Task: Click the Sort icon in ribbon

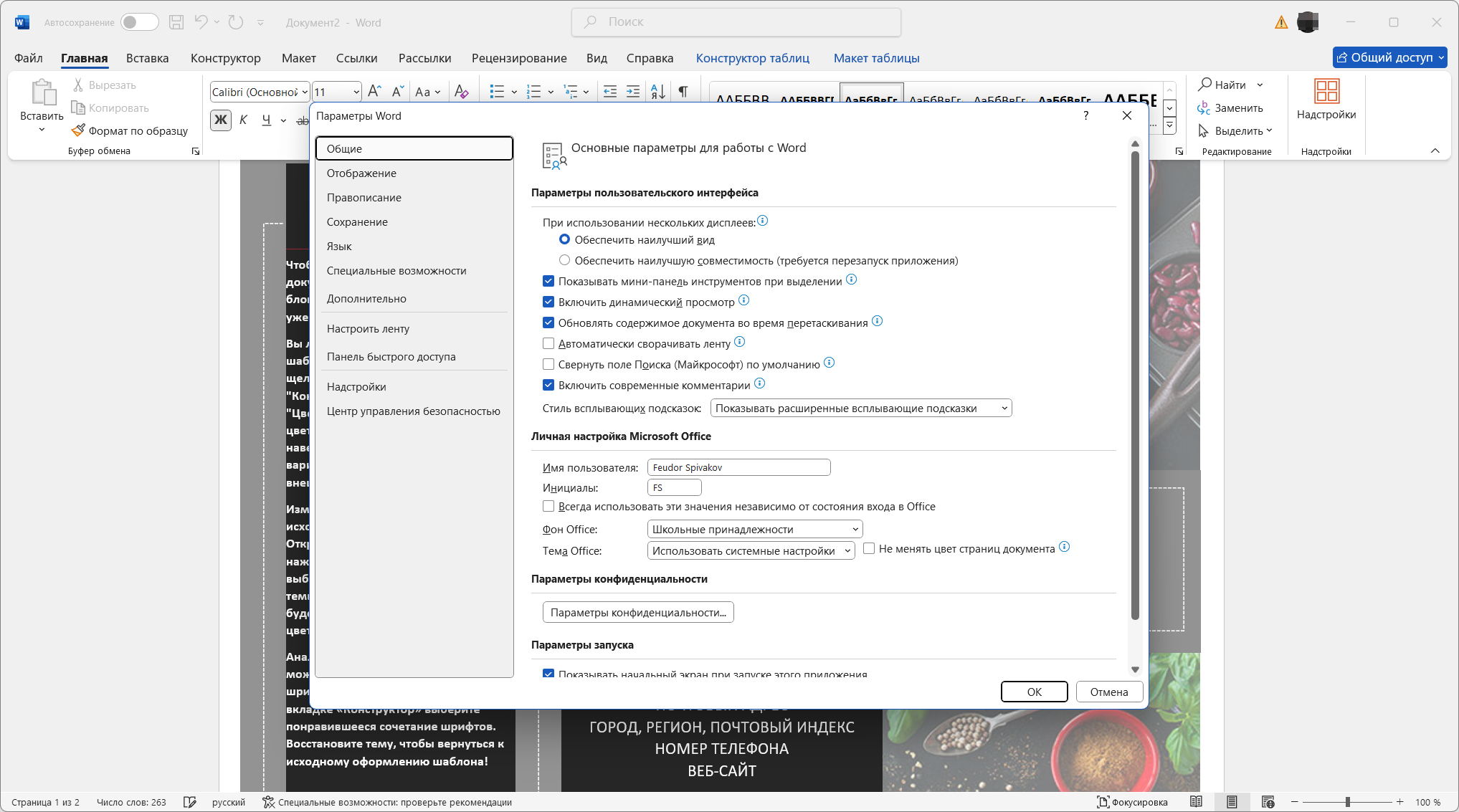Action: (x=658, y=92)
